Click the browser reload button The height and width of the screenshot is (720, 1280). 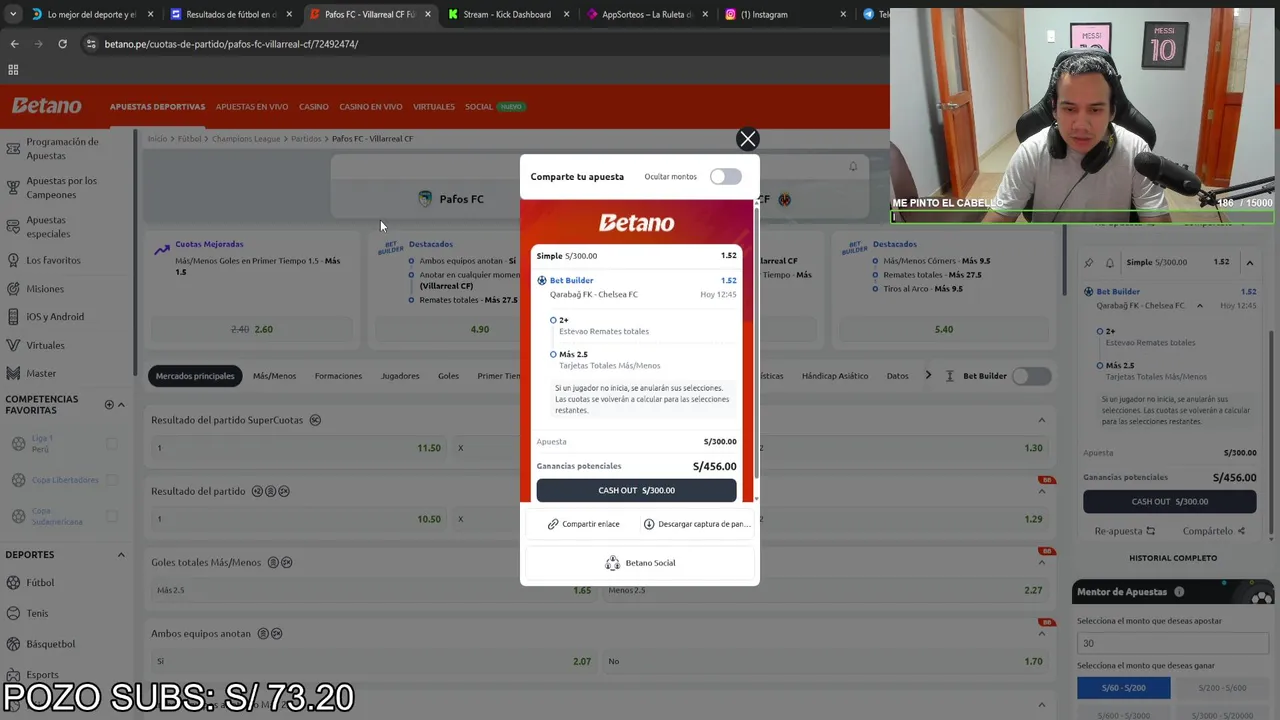[62, 44]
